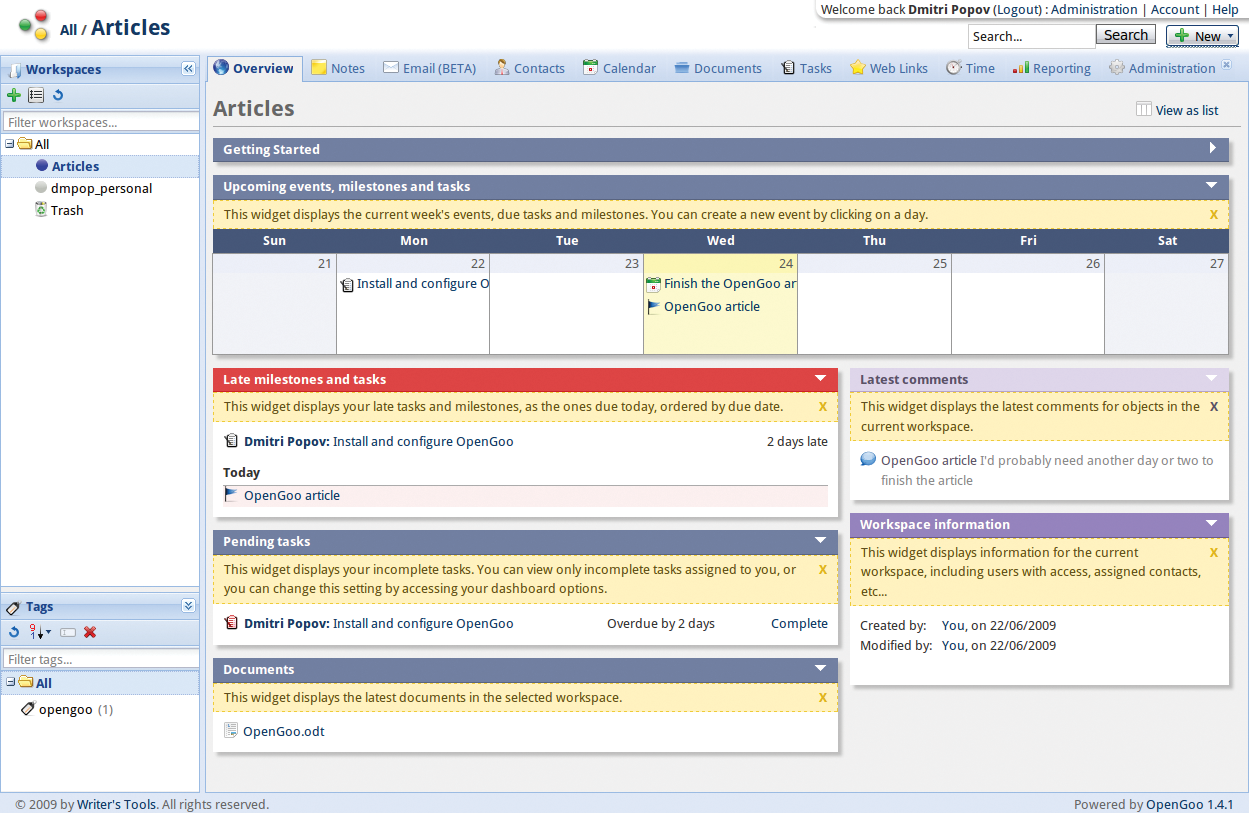The height and width of the screenshot is (813, 1249).
Task: Click the Filter workspaces field
Action: point(100,122)
